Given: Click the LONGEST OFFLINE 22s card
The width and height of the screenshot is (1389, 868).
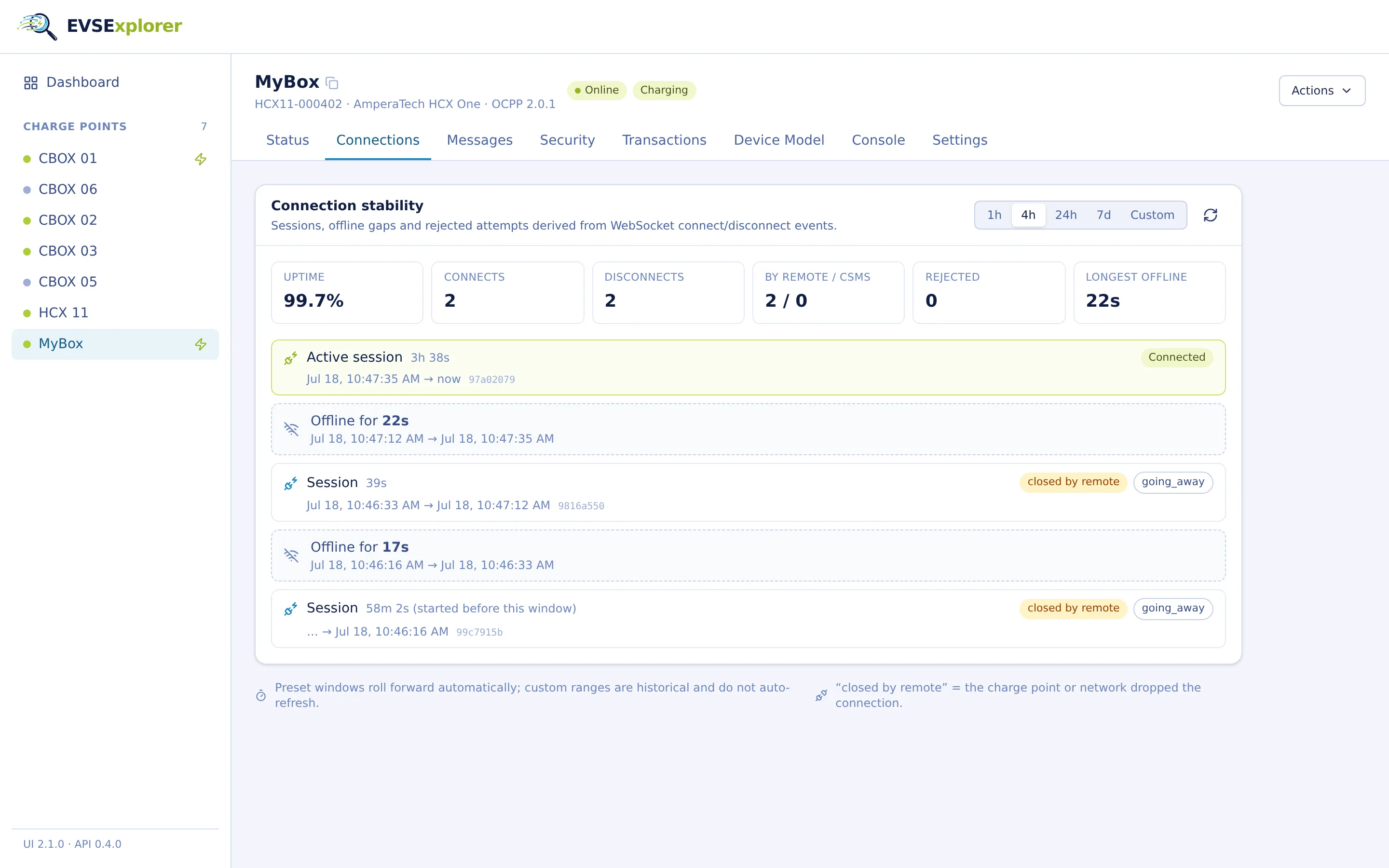Looking at the screenshot, I should [x=1150, y=293].
